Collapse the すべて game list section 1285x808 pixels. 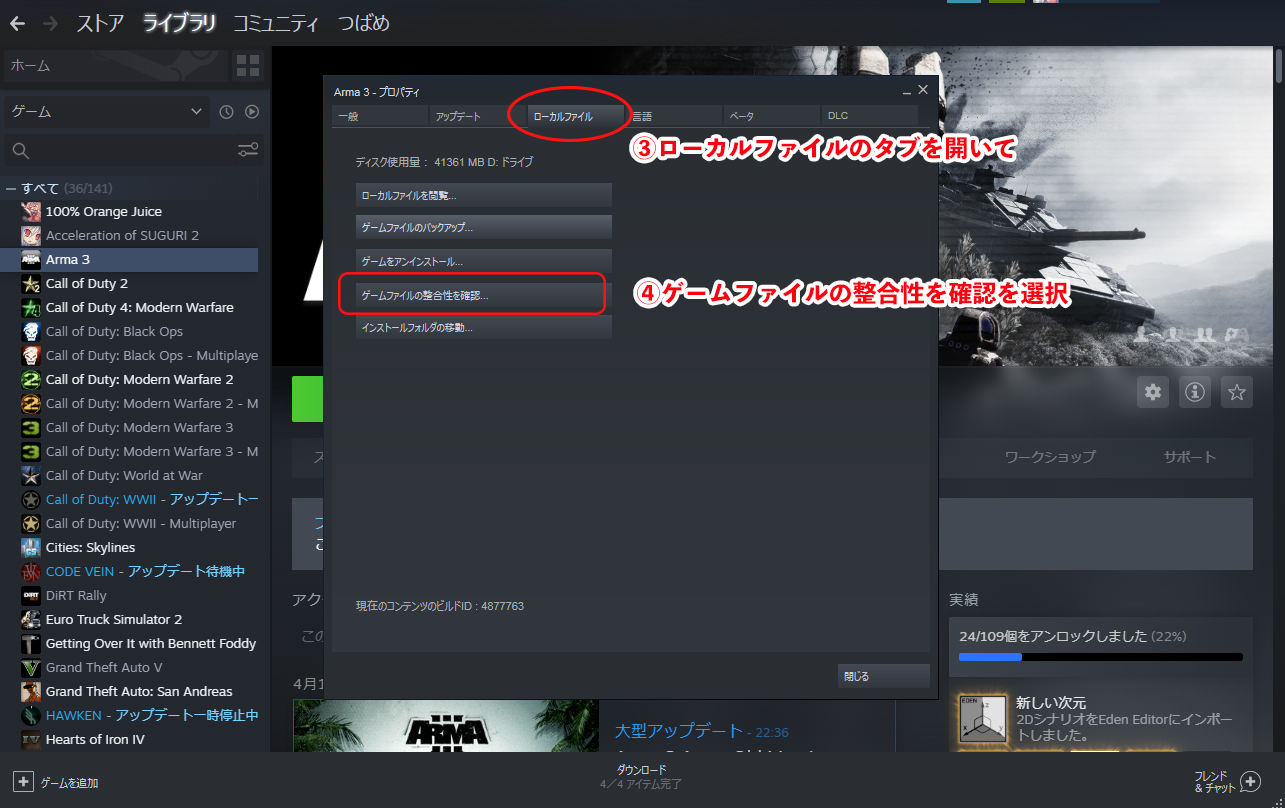coord(12,188)
